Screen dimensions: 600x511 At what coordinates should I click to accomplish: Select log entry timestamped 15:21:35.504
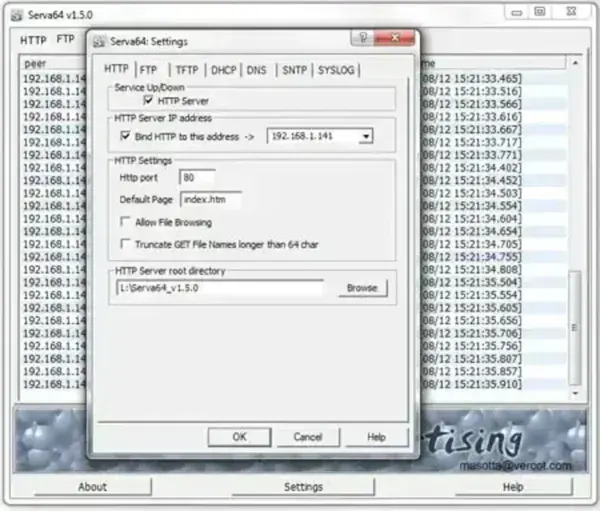[x=472, y=282]
